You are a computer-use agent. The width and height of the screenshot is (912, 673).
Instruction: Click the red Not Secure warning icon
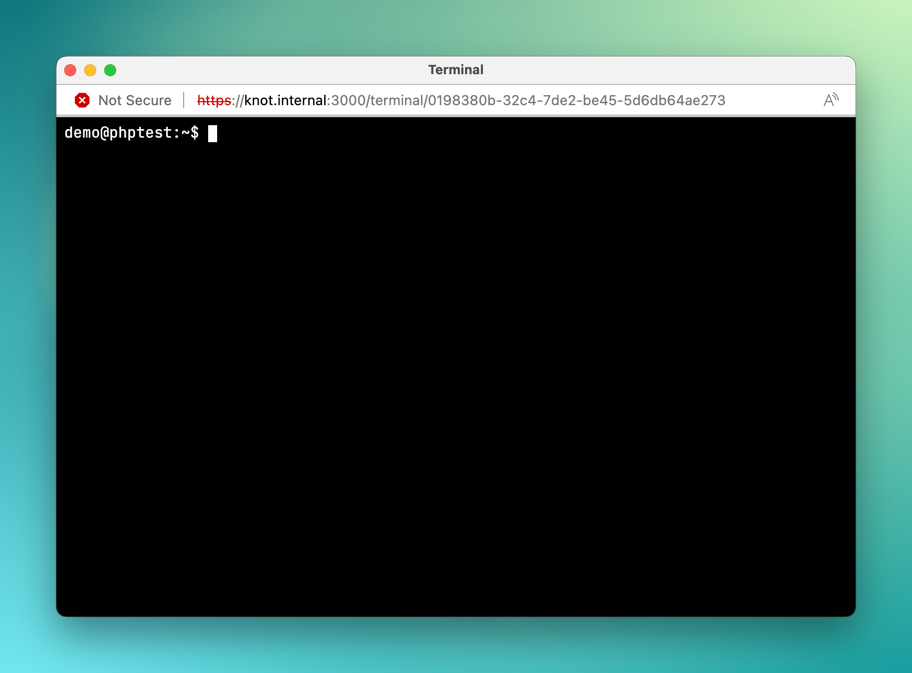point(82,100)
